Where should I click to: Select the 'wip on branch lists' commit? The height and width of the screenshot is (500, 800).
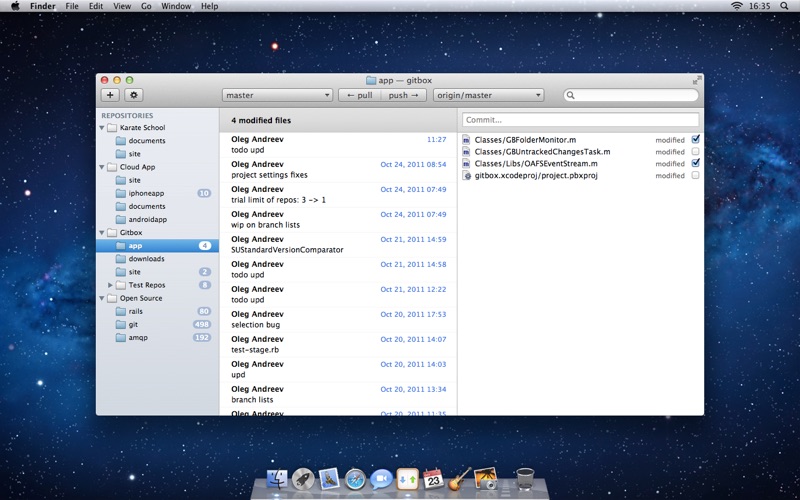point(338,220)
